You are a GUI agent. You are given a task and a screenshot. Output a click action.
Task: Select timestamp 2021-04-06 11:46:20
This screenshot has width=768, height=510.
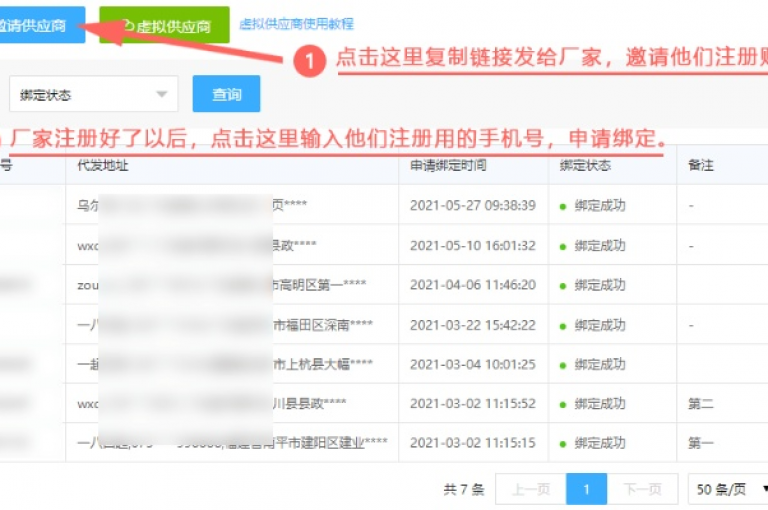click(x=473, y=285)
